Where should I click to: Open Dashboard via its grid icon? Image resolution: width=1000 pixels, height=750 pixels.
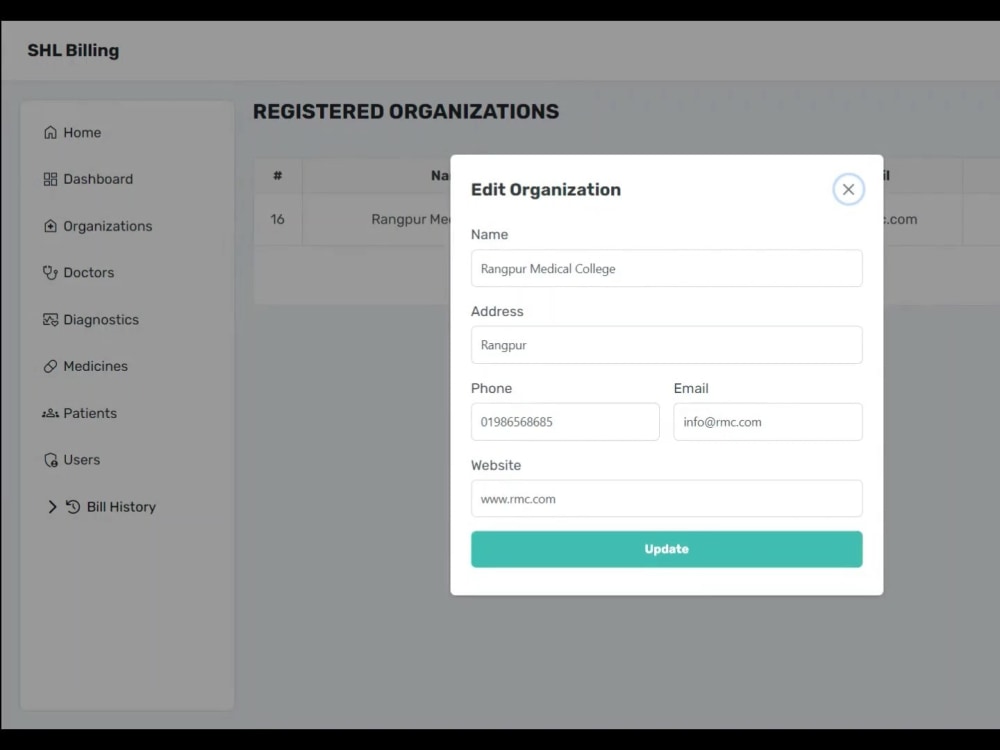pyautogui.click(x=50, y=179)
